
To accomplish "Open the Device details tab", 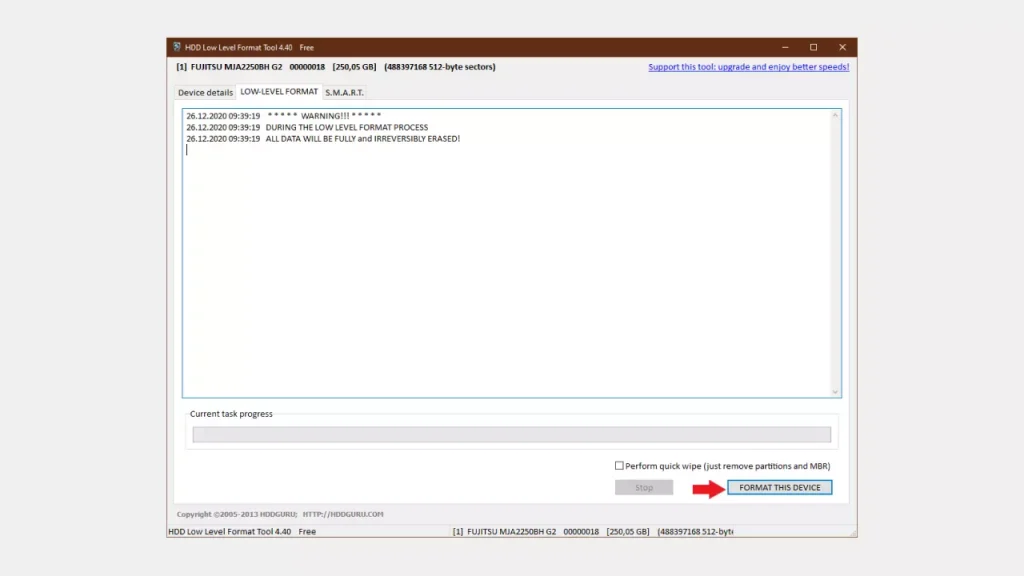I will pos(205,92).
